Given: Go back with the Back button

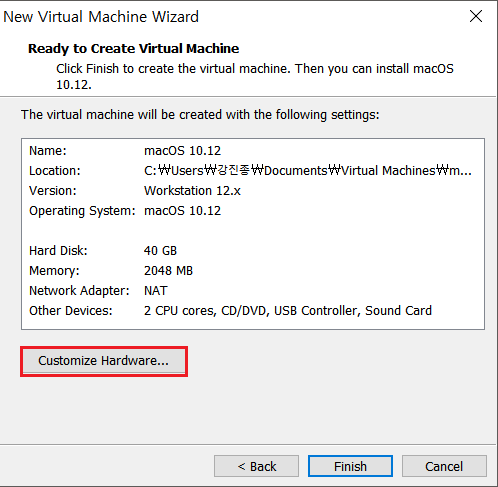Looking at the screenshot, I should tap(256, 466).
